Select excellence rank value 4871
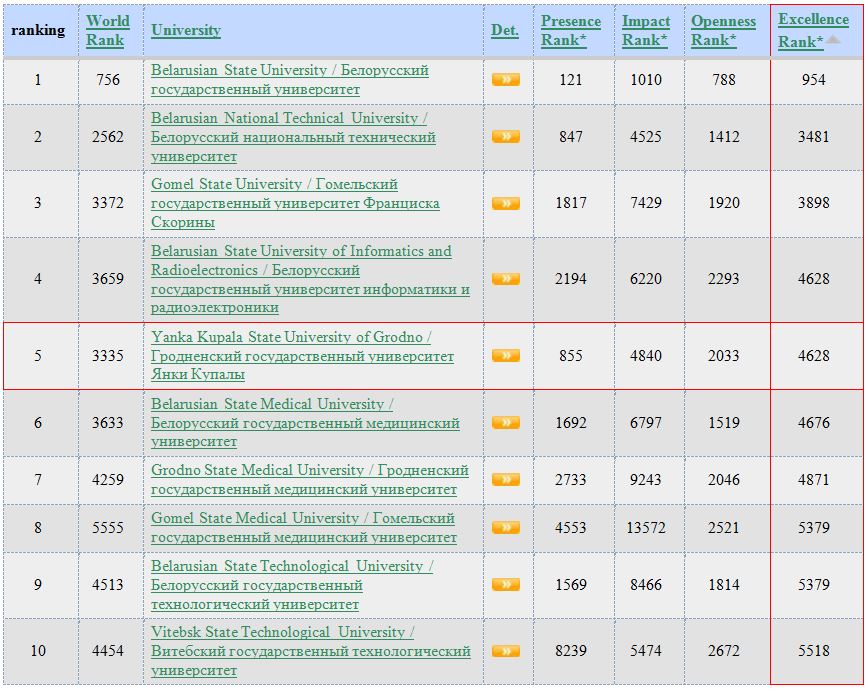 [813, 479]
